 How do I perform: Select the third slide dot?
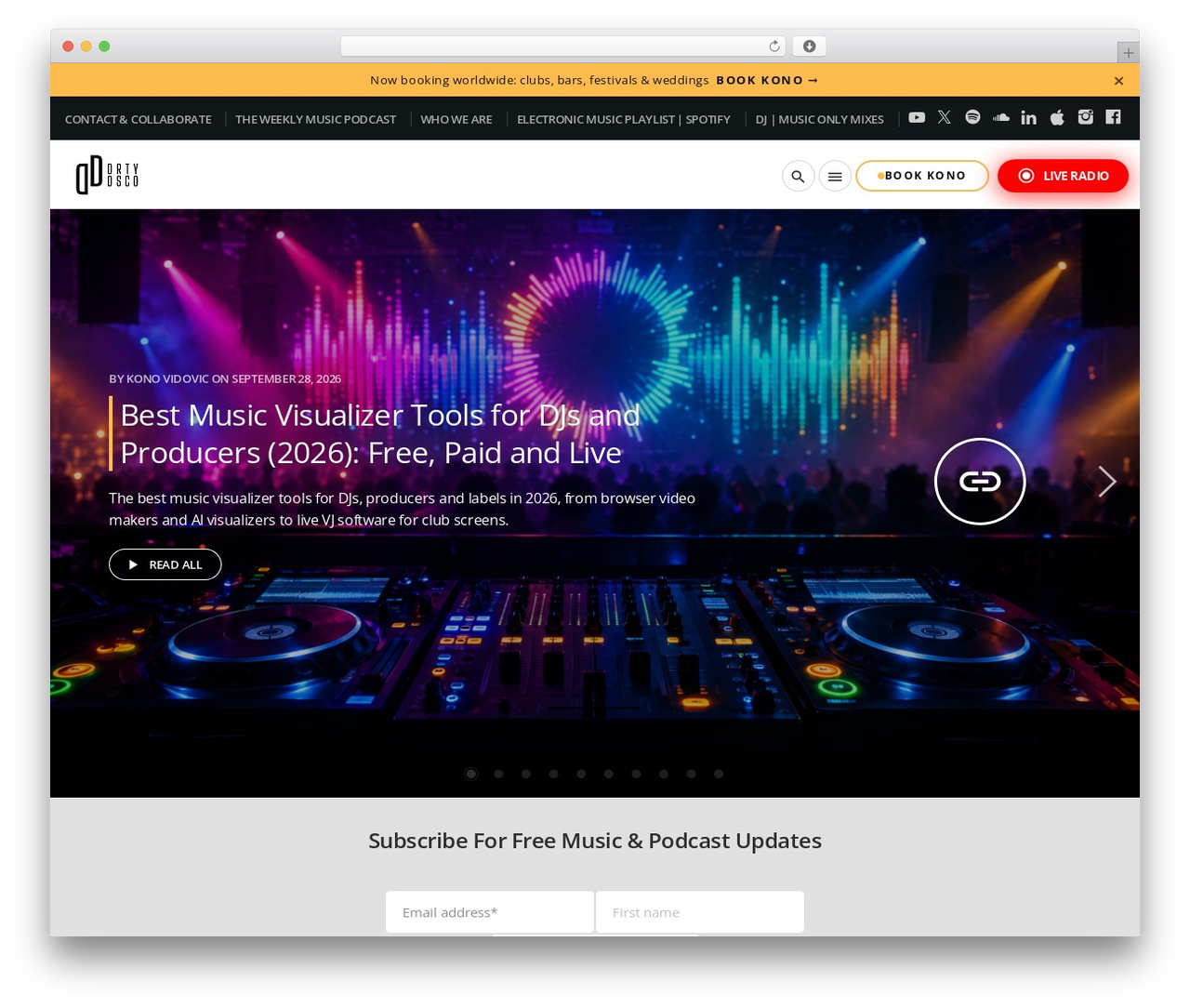[526, 774]
